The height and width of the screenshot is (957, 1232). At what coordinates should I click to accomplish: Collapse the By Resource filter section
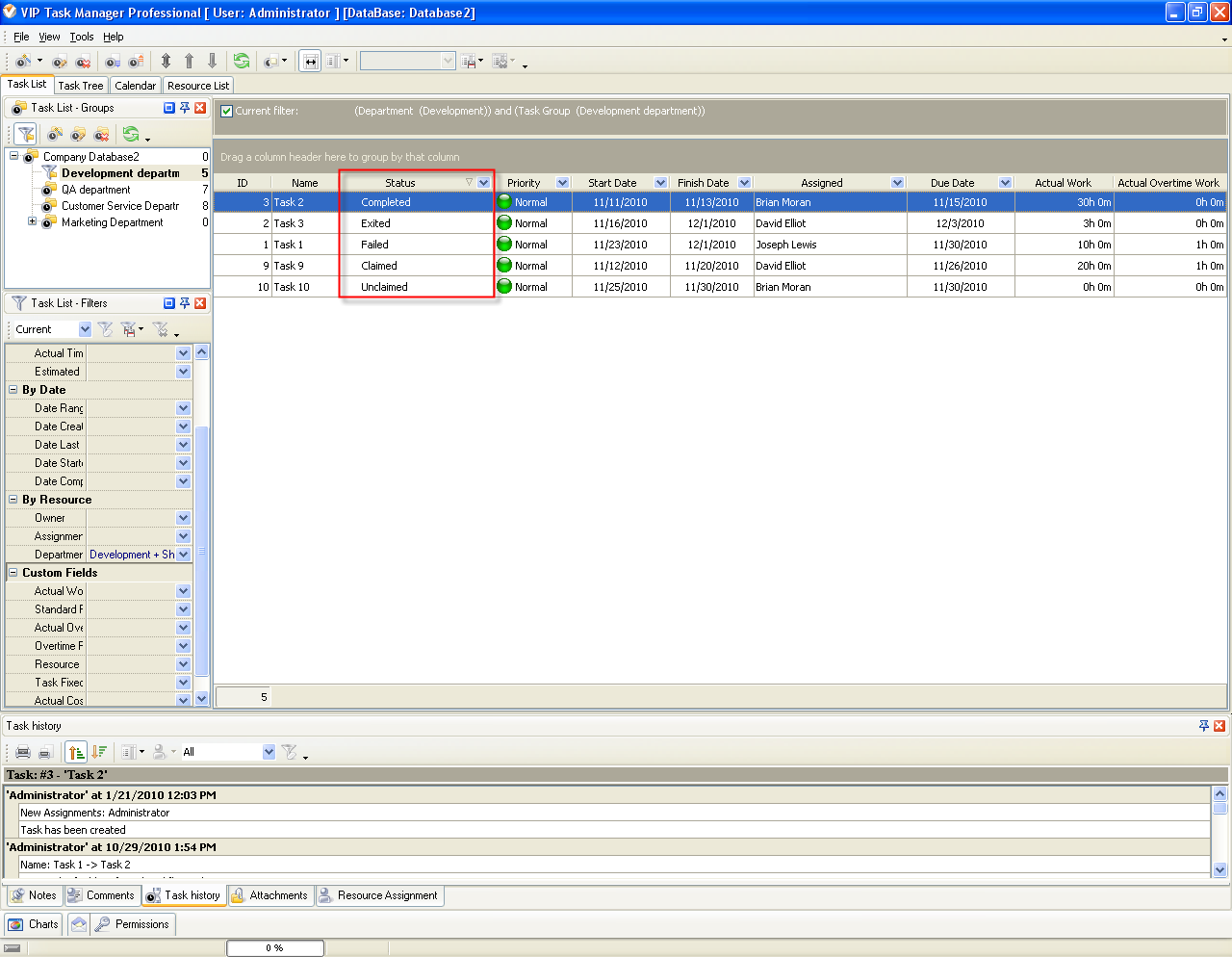pos(13,500)
